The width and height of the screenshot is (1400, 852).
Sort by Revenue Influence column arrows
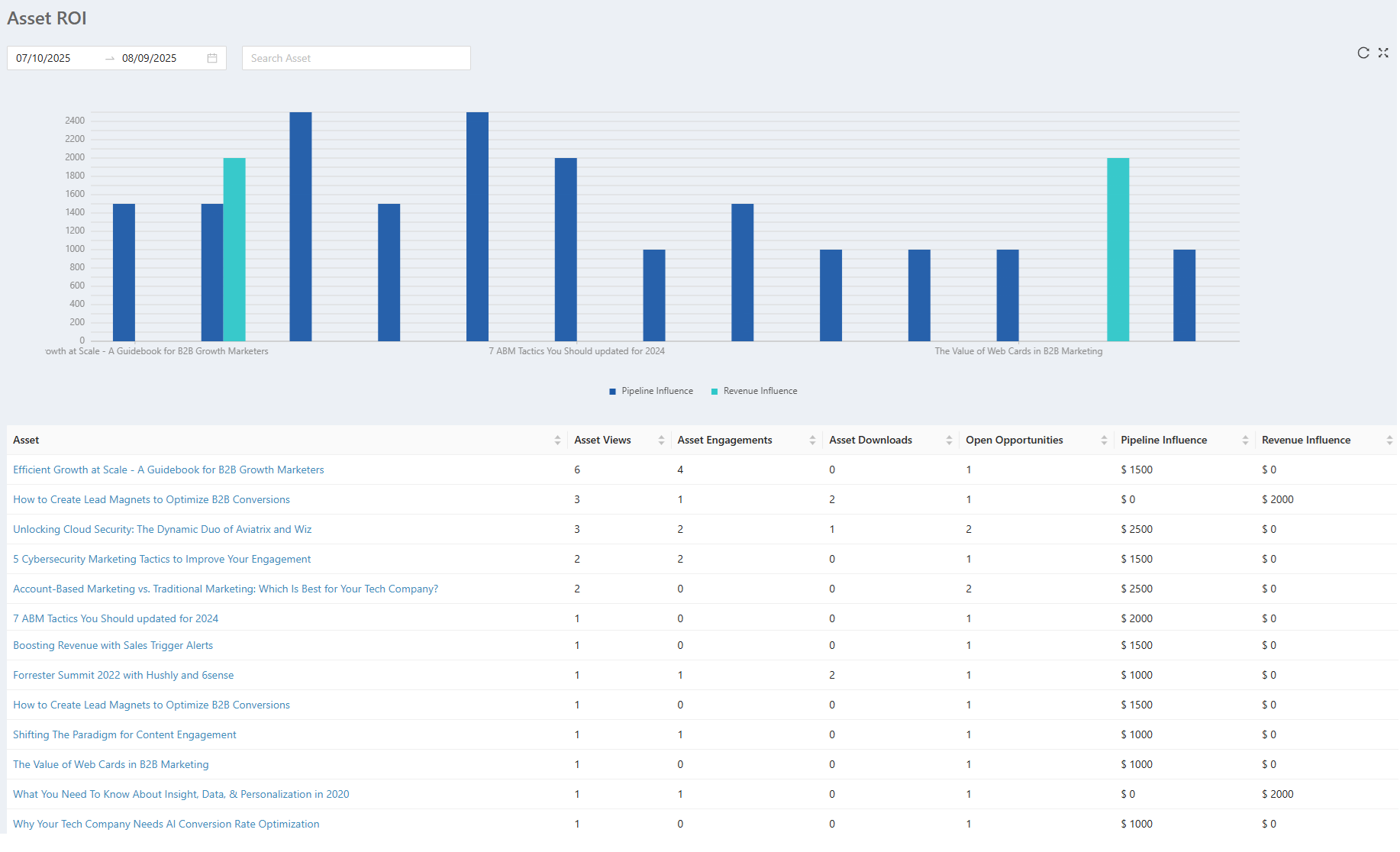(x=1389, y=441)
